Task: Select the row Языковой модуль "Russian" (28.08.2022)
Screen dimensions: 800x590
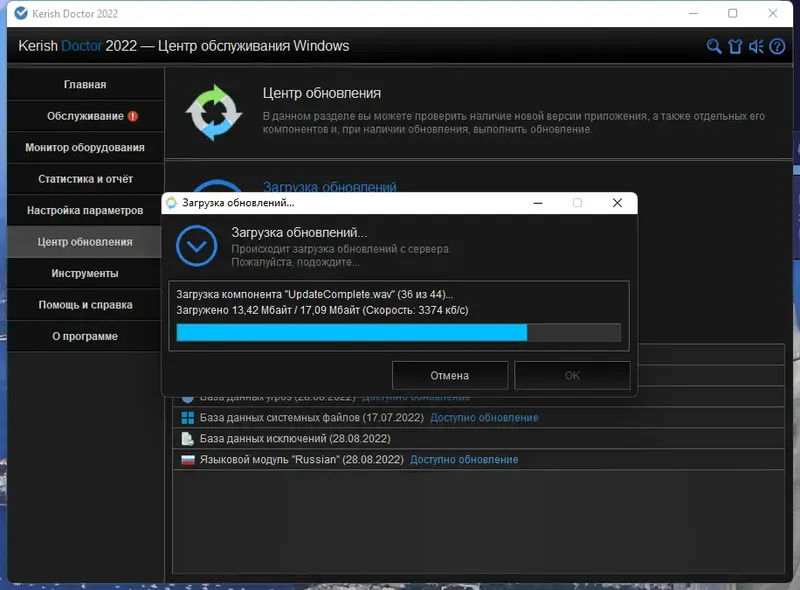Action: click(479, 459)
